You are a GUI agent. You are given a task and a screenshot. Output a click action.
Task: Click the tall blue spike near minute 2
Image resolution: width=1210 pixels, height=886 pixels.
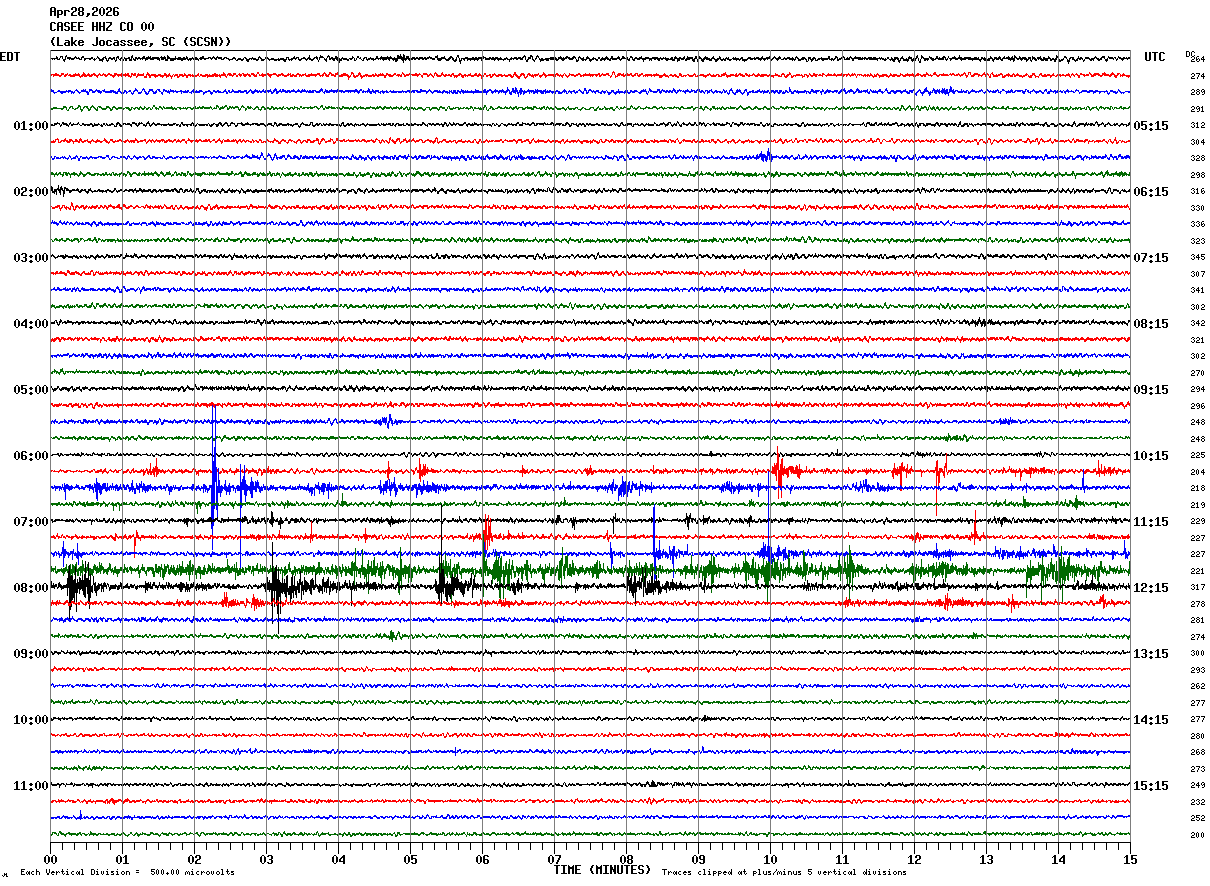tap(213, 460)
